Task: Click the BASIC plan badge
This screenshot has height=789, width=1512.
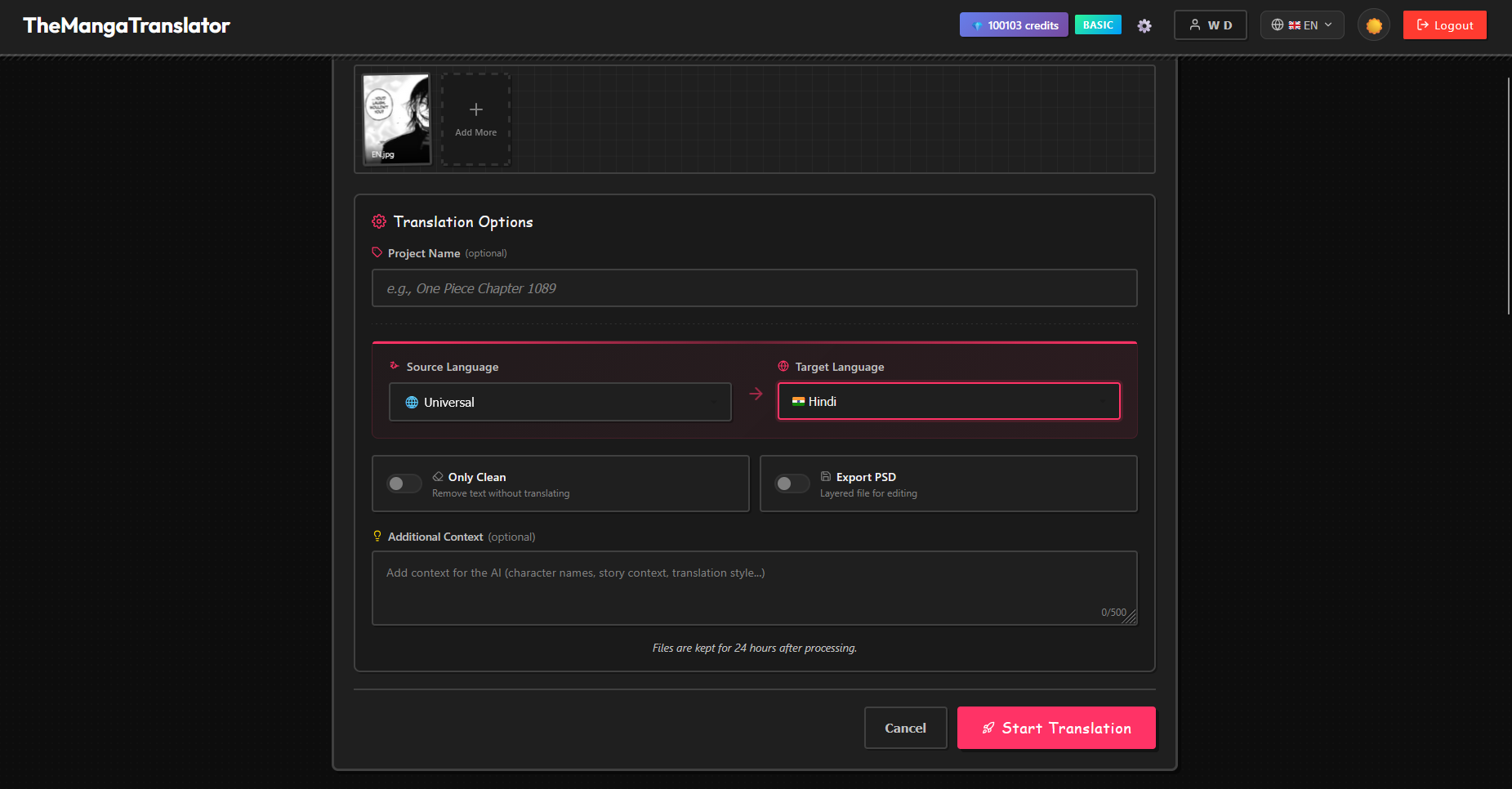Action: [1098, 25]
